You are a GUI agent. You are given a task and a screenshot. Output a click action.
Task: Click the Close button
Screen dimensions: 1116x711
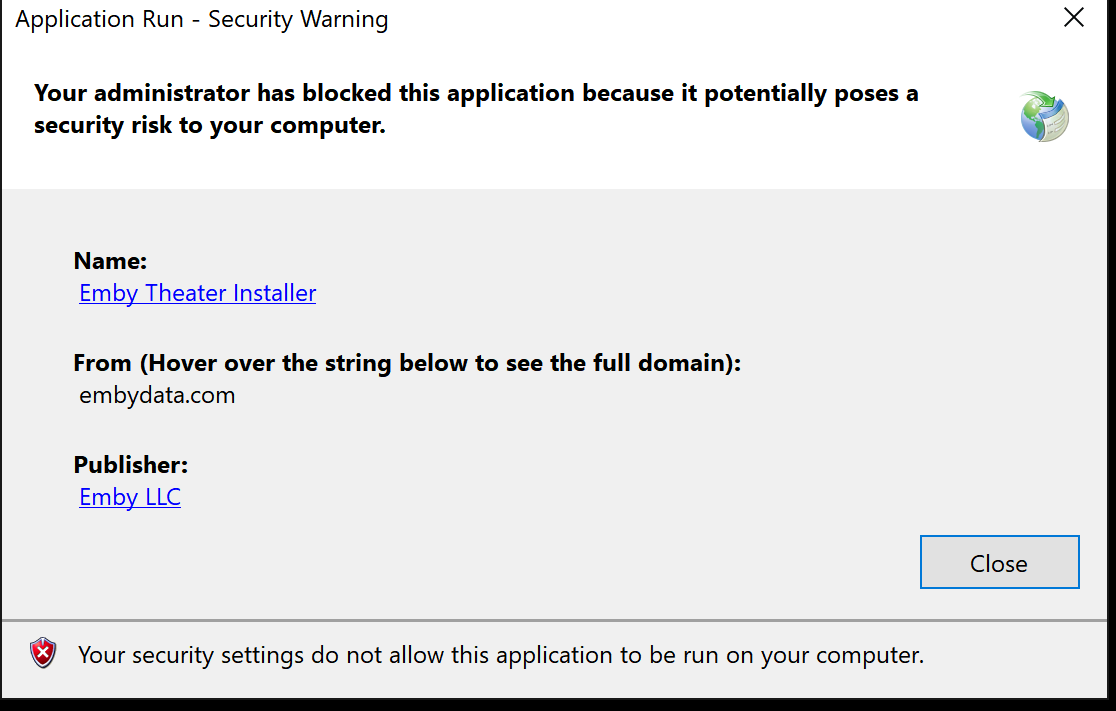pyautogui.click(x=999, y=562)
